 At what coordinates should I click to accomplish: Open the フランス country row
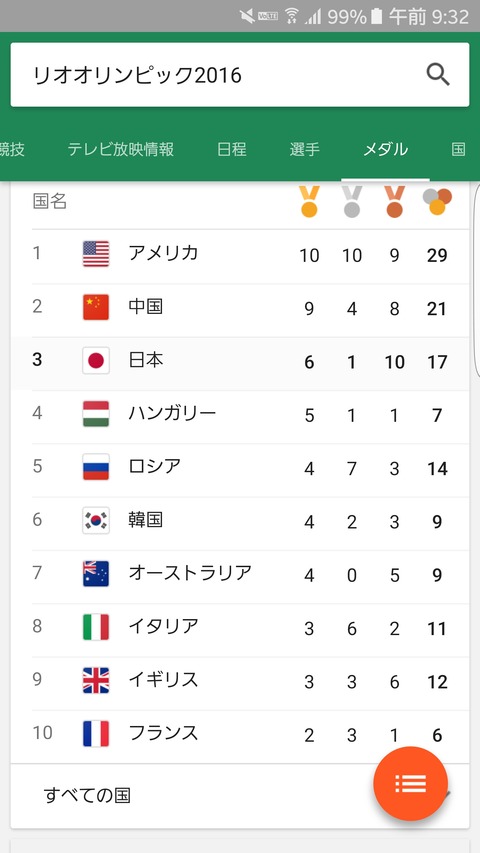(250, 735)
